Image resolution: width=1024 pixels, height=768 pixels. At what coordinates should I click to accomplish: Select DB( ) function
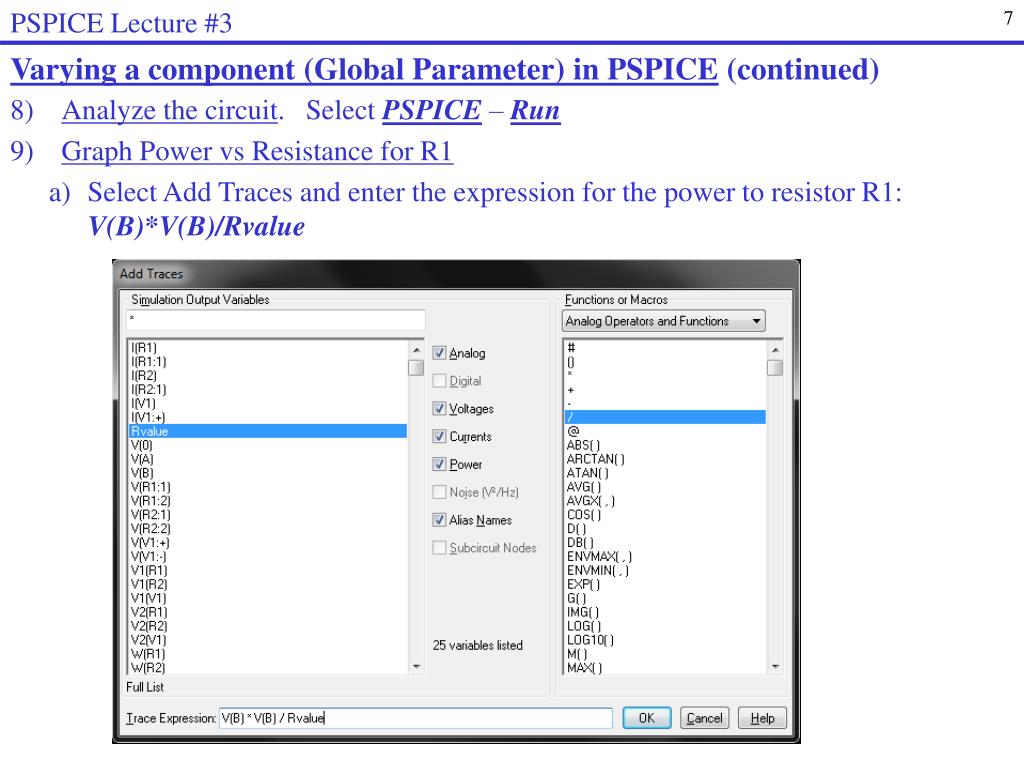click(581, 543)
